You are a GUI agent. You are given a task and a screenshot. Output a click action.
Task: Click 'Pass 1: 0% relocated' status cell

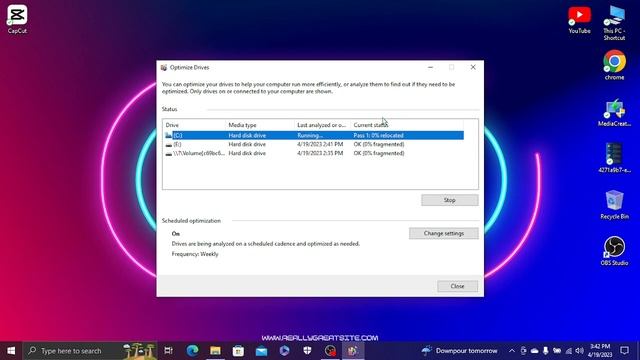pos(378,136)
